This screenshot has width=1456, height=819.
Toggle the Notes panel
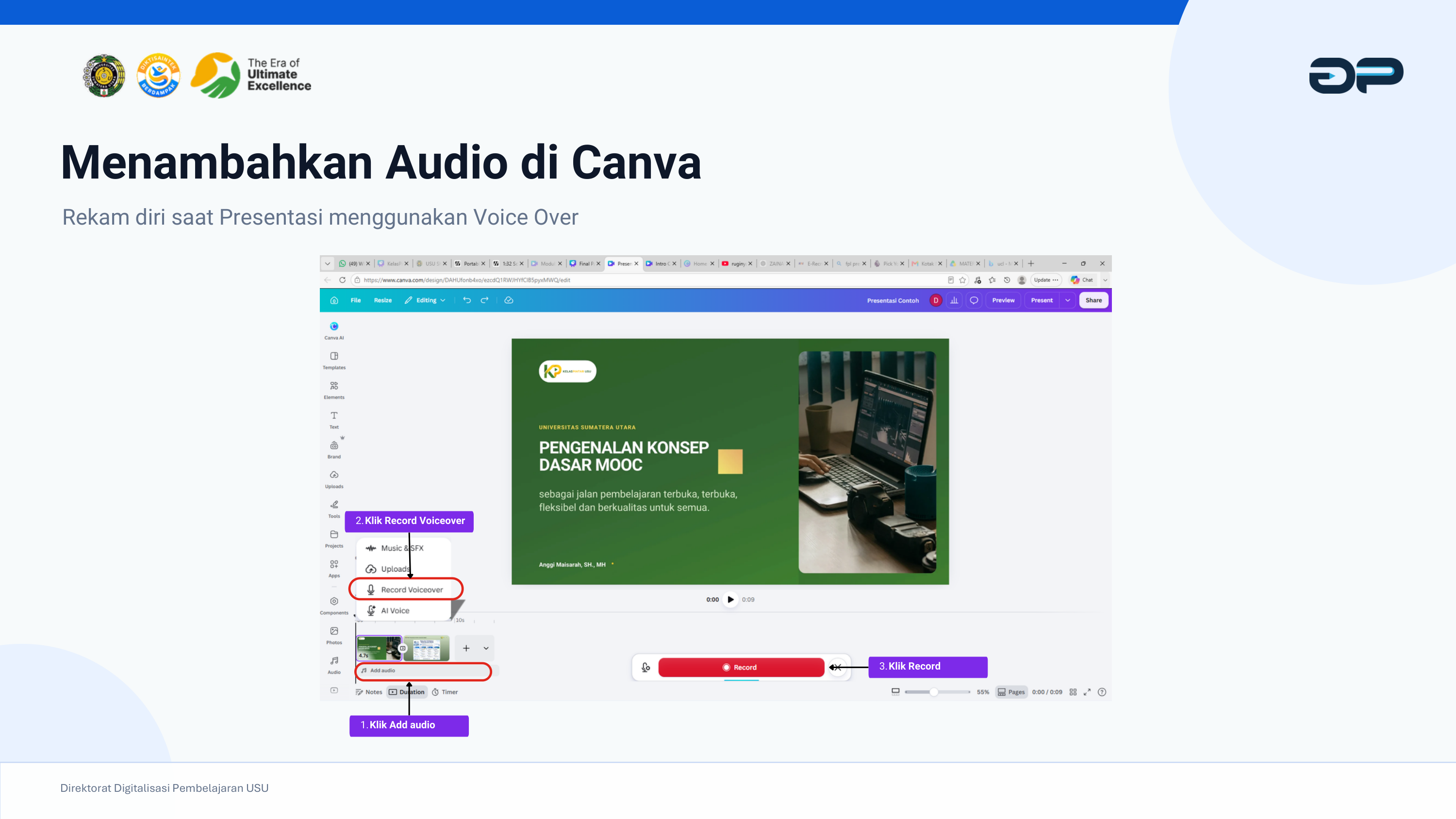pyautogui.click(x=368, y=692)
